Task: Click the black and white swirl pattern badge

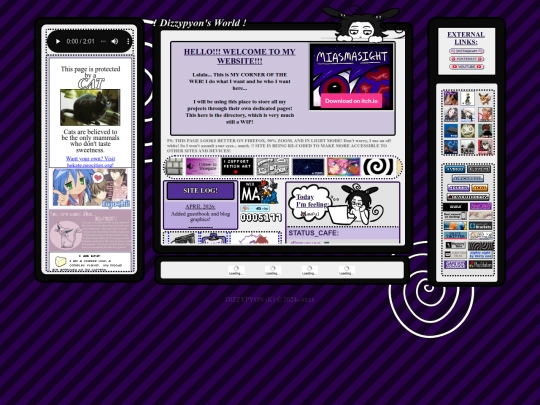Action: pos(481,246)
